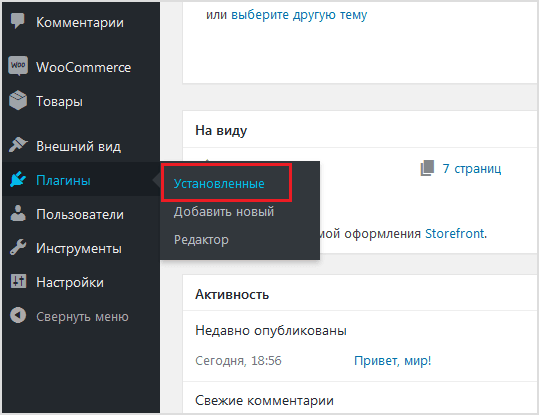Click the Плагины plug icon

click(x=18, y=179)
